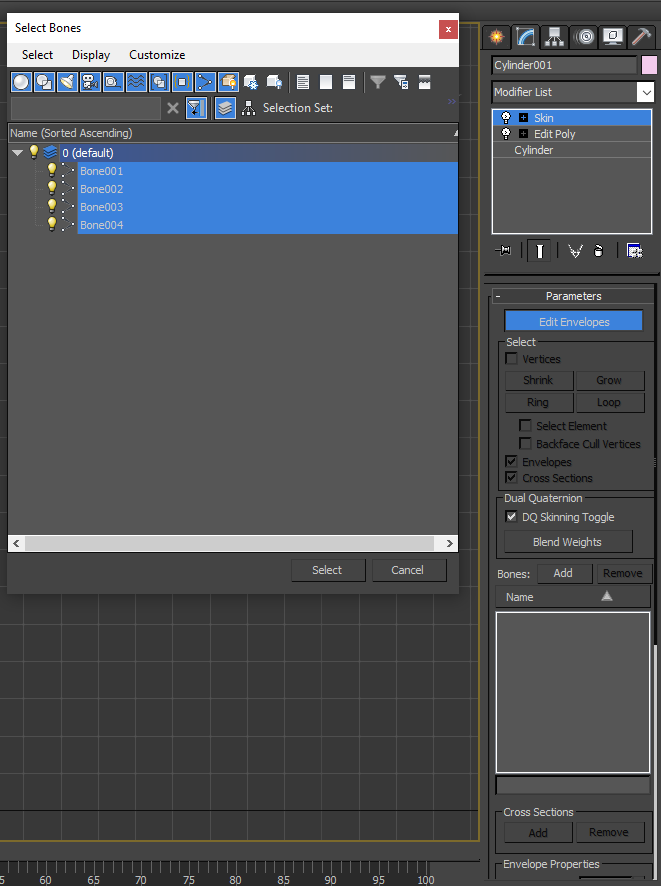This screenshot has width=661, height=886.
Task: Click Configure Modifier Sets icon
Action: 634,251
